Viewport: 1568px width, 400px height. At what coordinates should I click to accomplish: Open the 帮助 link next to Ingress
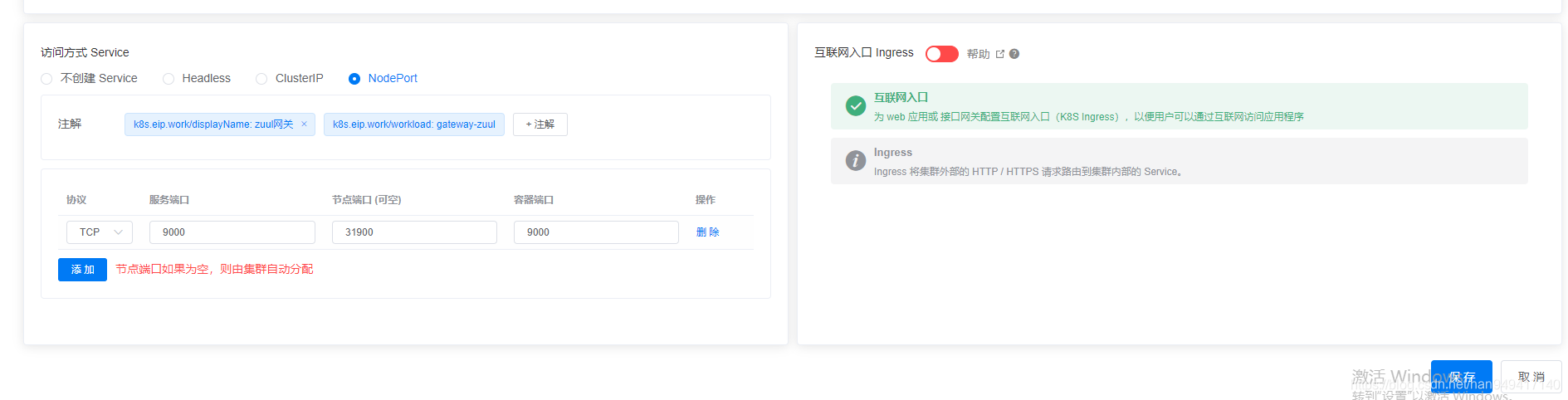[x=978, y=54]
